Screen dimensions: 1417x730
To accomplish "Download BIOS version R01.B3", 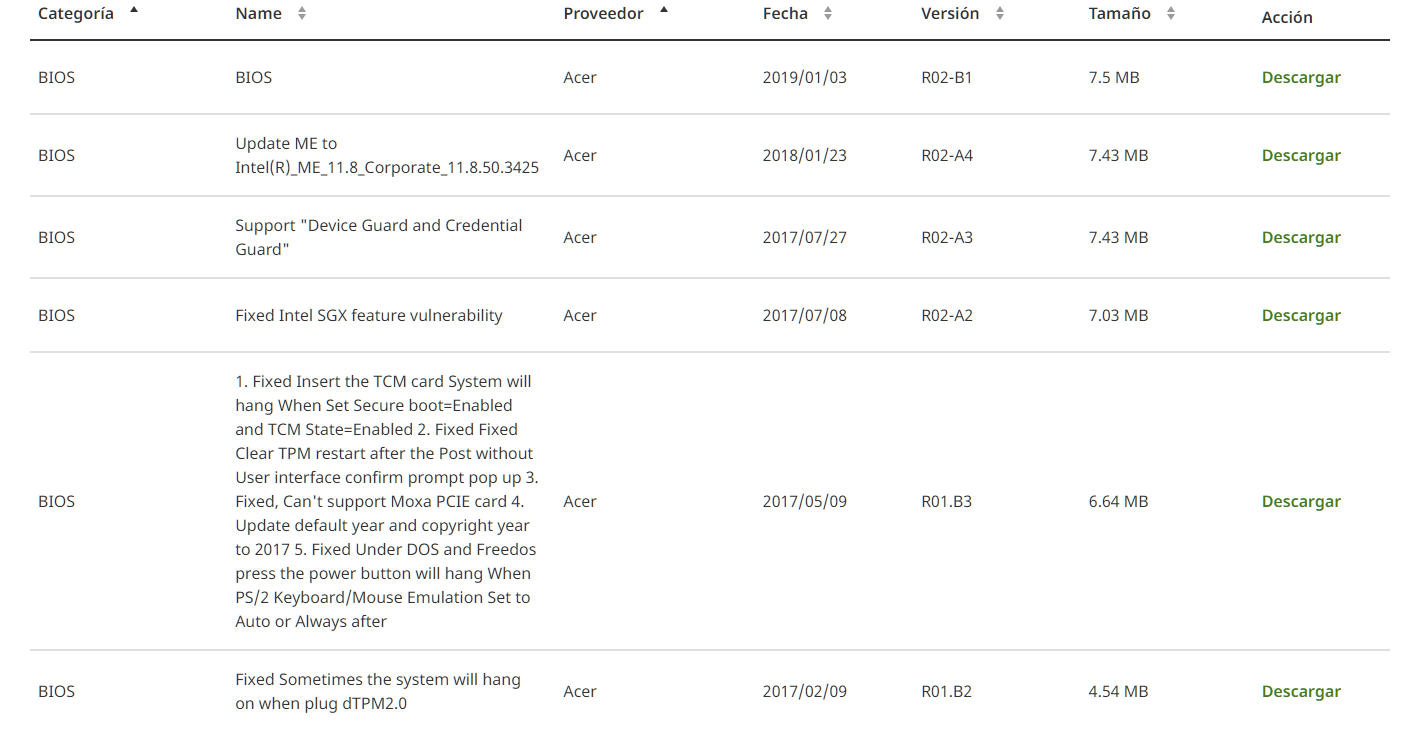I will tap(1301, 502).
